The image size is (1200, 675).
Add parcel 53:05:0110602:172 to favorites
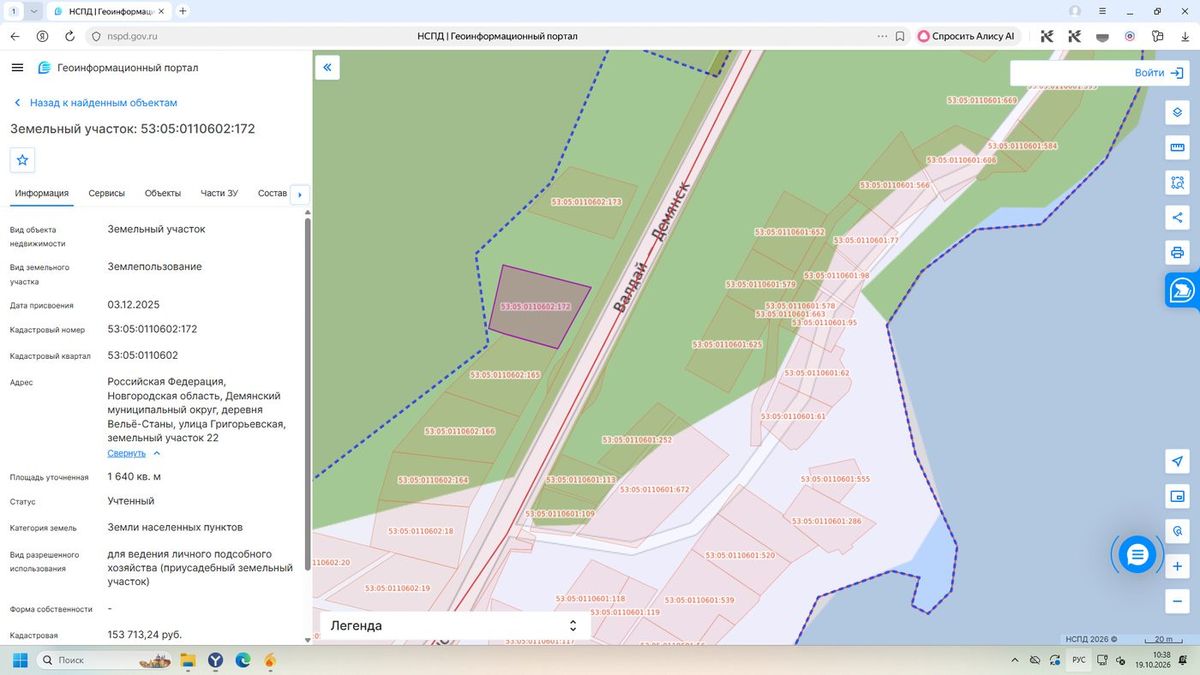[x=23, y=159]
